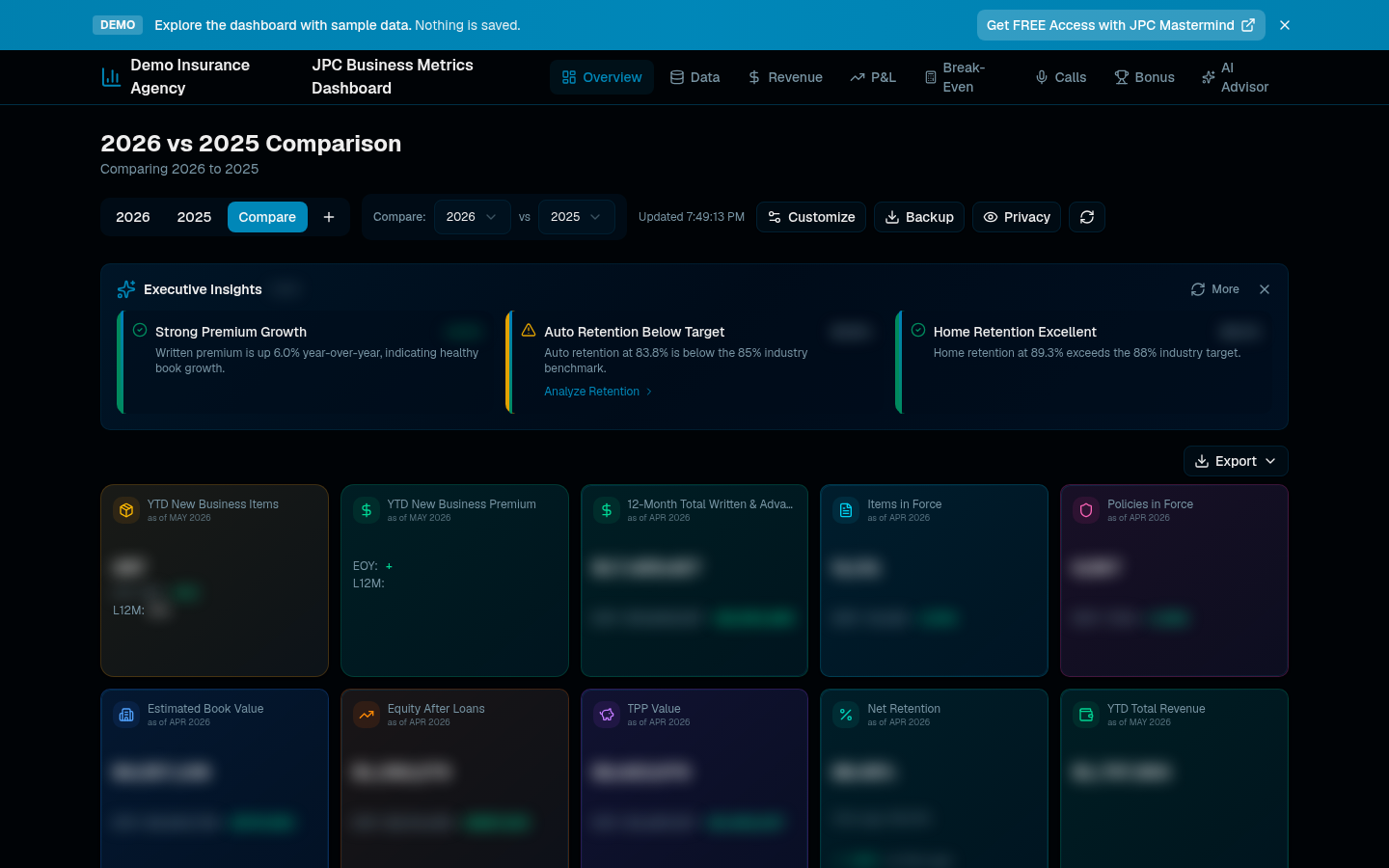Viewport: 1389px width, 868px height.
Task: Click the Home Retention Excellent check icon
Action: coord(918,330)
